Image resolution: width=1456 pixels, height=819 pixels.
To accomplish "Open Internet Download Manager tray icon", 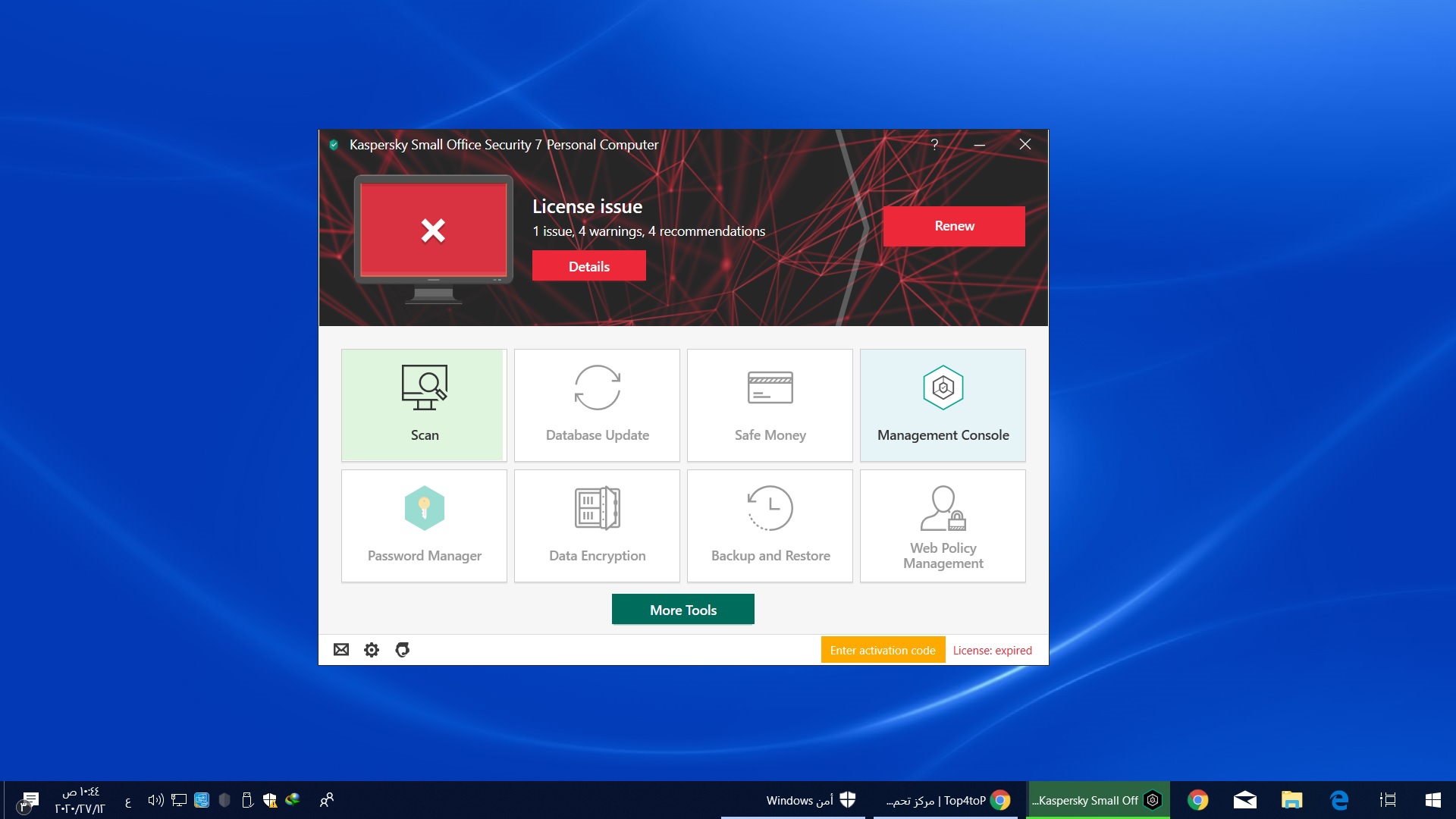I will point(293,799).
